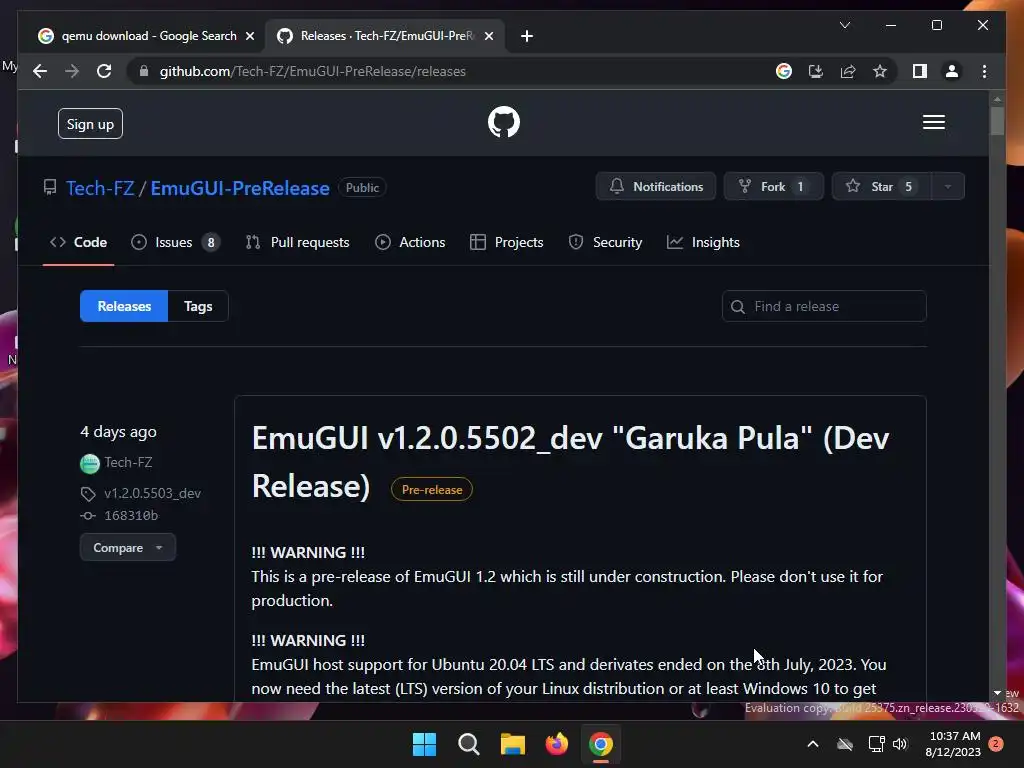Open Windows Start menu
Image resolution: width=1024 pixels, height=768 pixels.
click(424, 744)
